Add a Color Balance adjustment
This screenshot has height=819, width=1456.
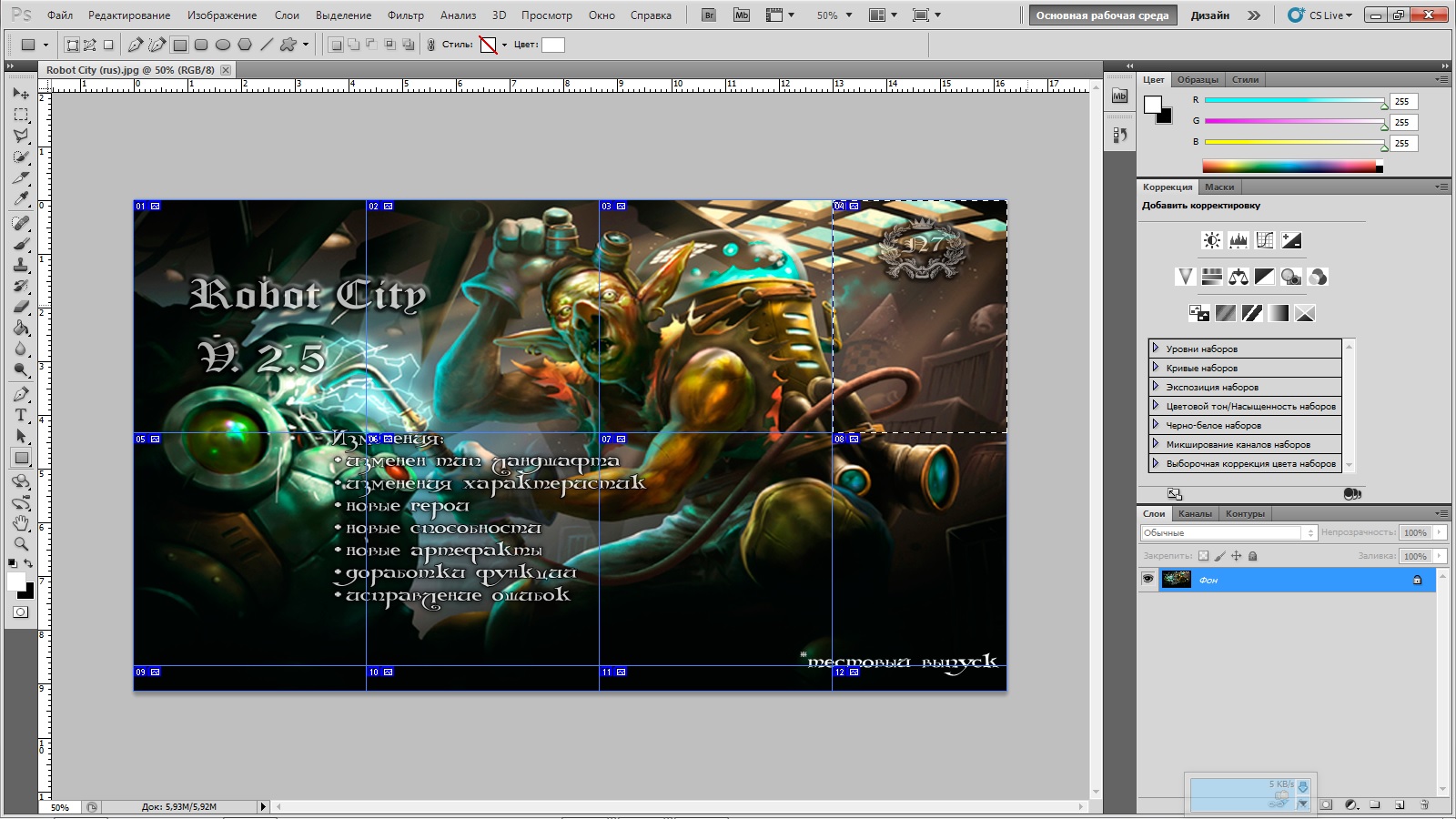tap(1238, 277)
